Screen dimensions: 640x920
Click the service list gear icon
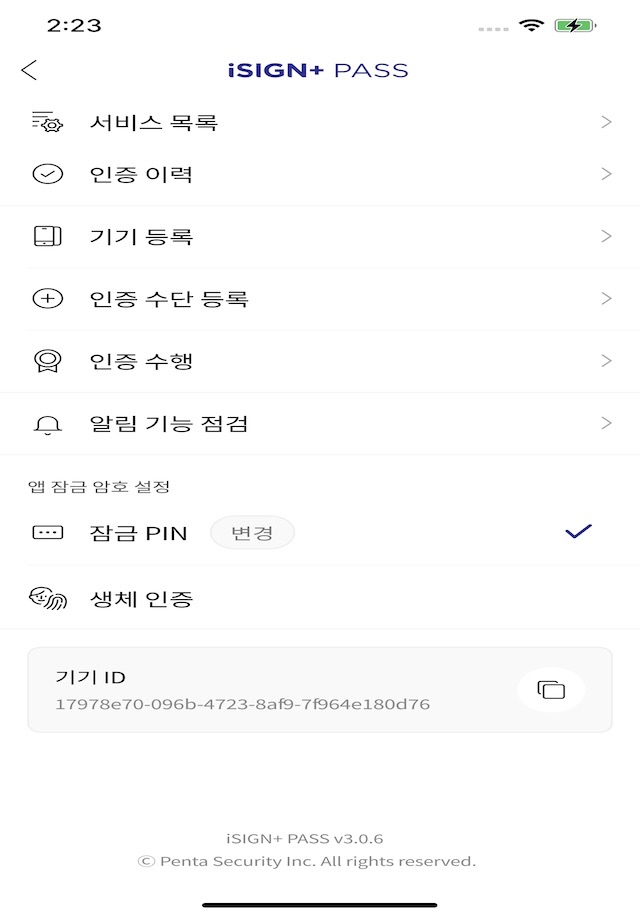point(47,122)
